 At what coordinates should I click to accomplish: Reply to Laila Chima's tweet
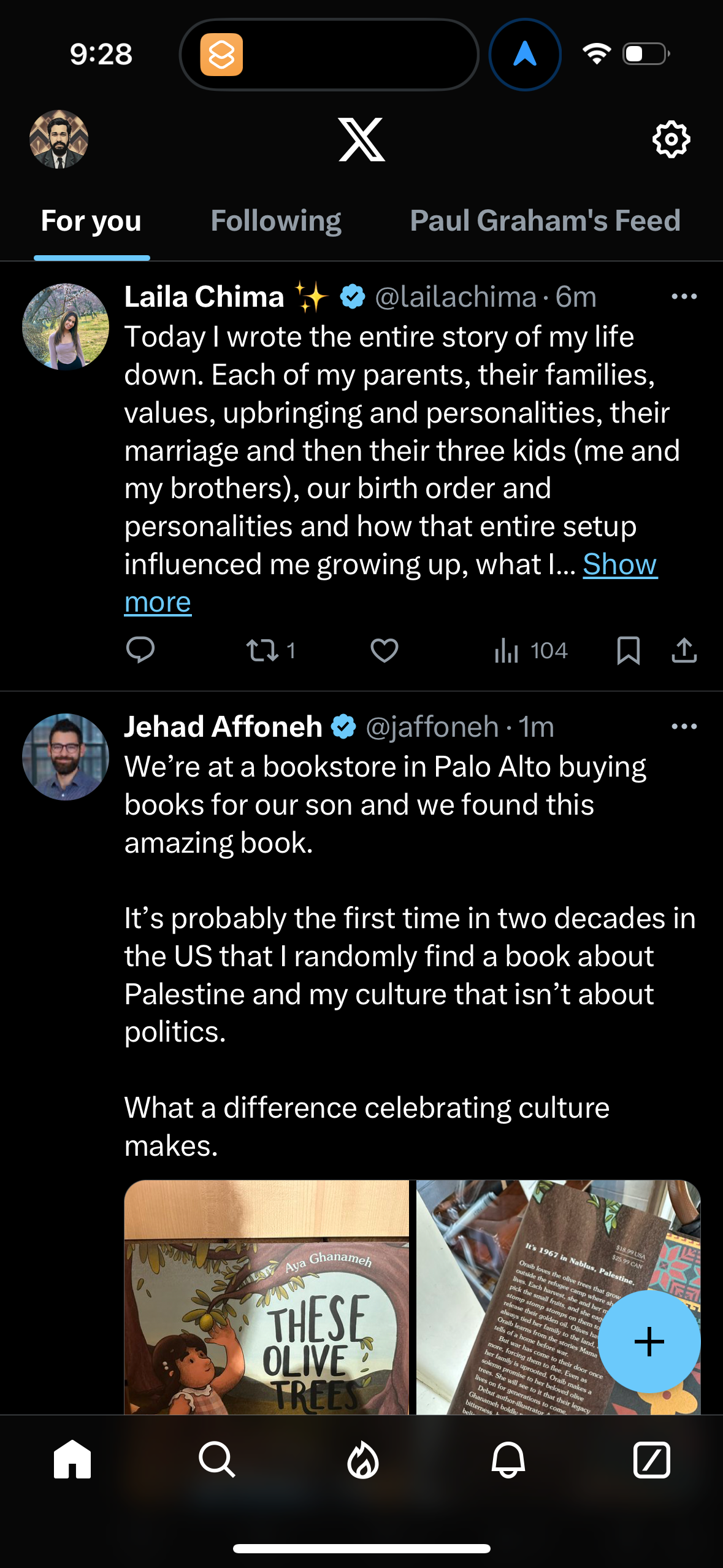[x=142, y=651]
